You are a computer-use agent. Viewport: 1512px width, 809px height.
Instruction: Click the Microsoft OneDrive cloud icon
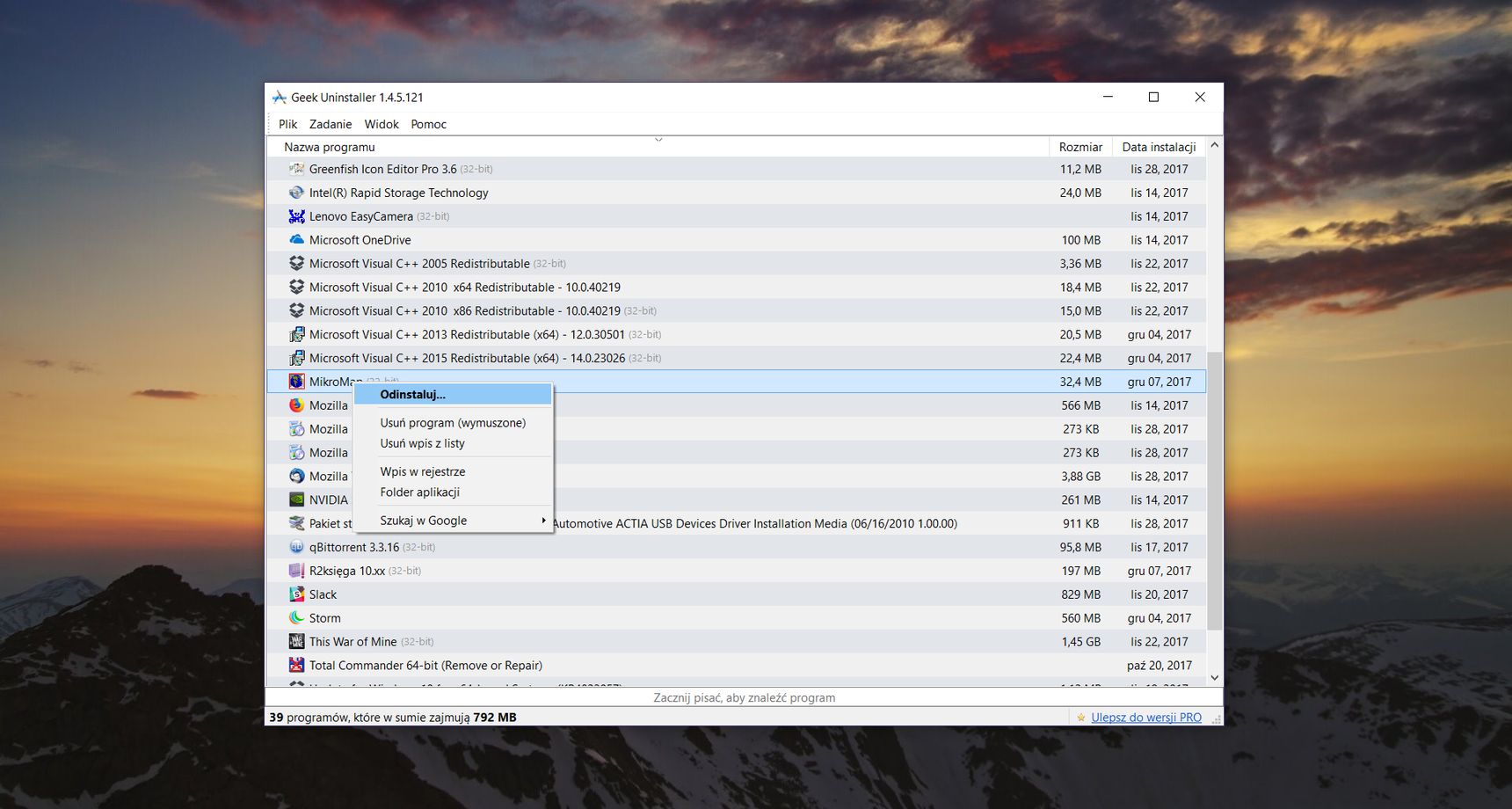[x=296, y=240]
